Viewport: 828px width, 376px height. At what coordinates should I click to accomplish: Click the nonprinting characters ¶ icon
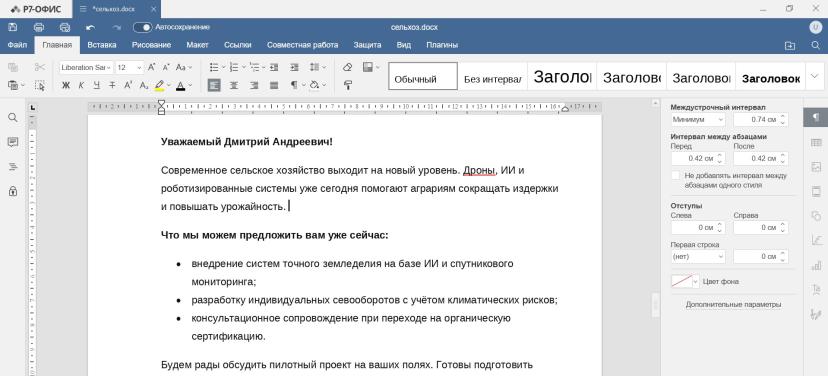(294, 85)
